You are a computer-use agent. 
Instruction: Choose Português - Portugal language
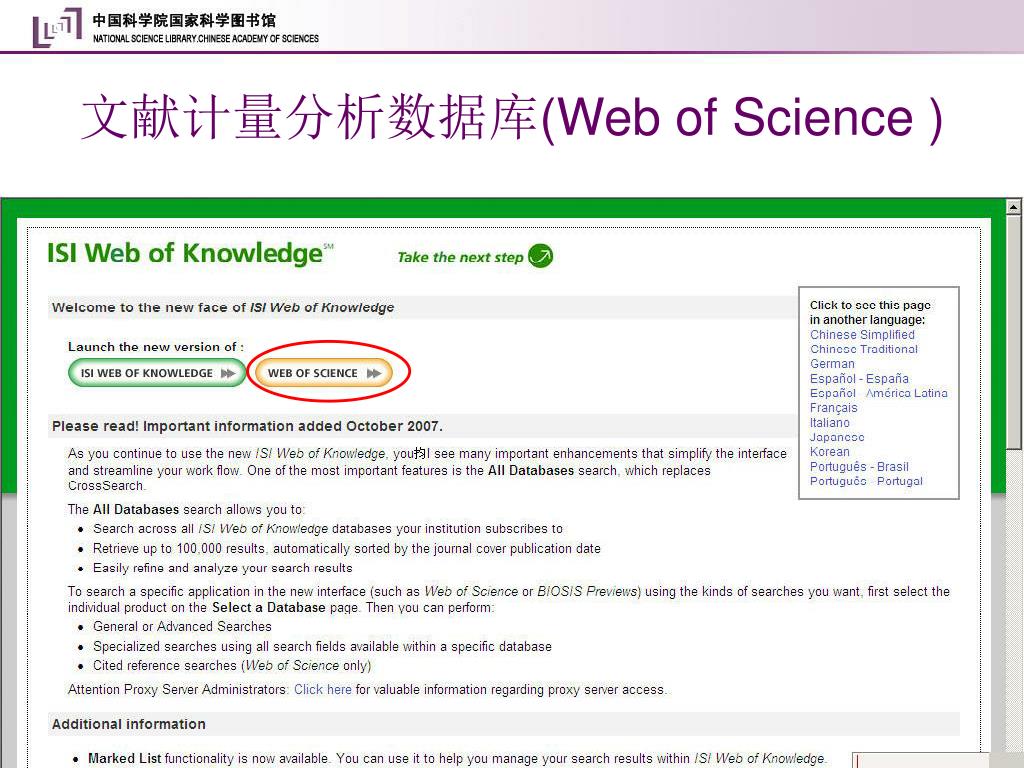click(866, 481)
